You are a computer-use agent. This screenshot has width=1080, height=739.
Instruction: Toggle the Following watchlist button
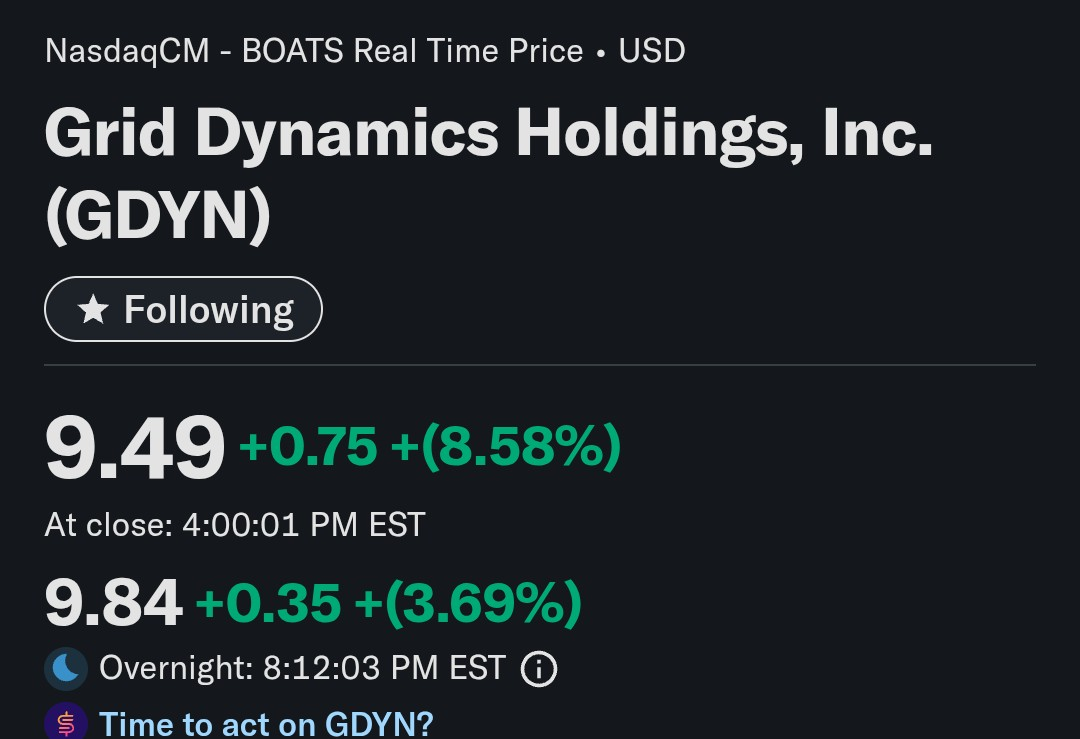[183, 310]
